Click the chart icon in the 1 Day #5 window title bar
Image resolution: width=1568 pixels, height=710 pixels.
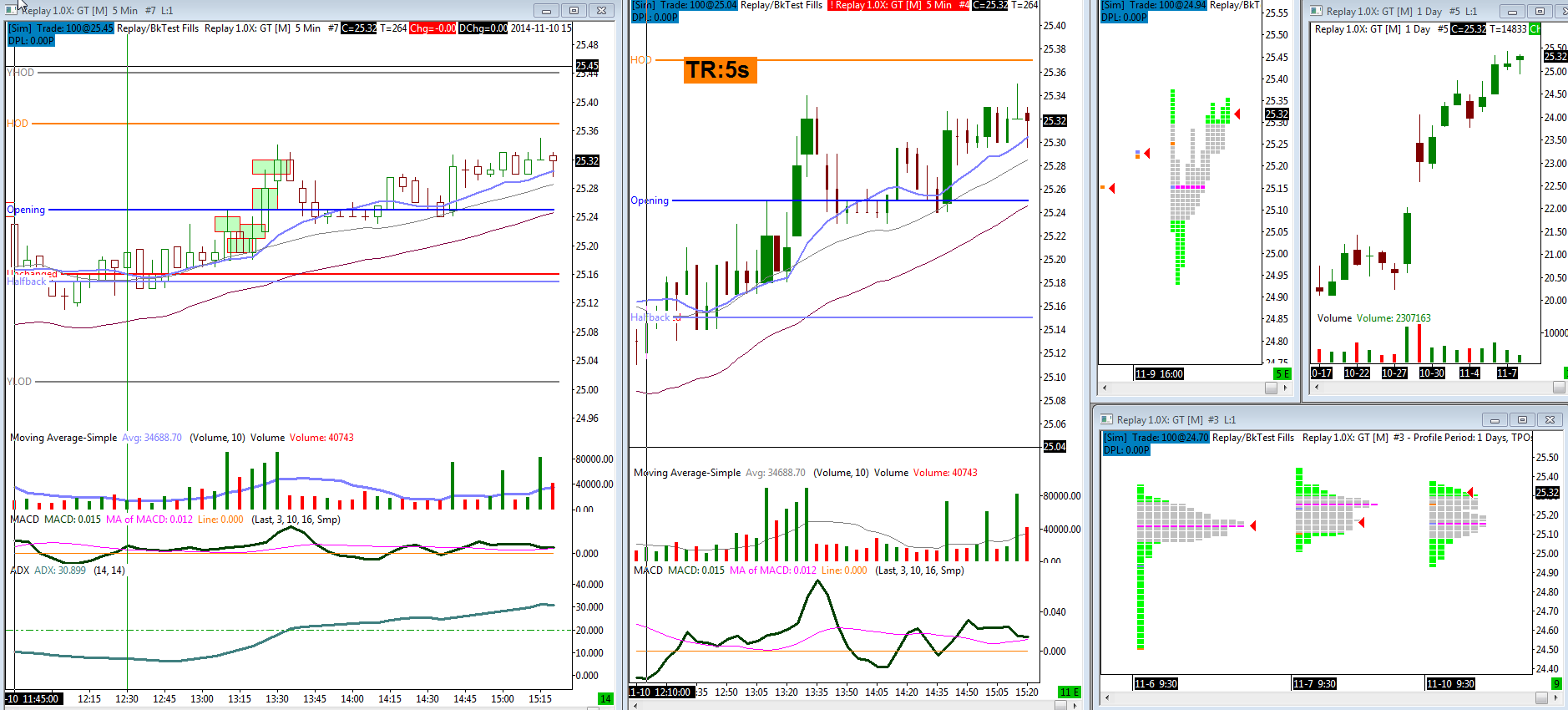point(1317,11)
